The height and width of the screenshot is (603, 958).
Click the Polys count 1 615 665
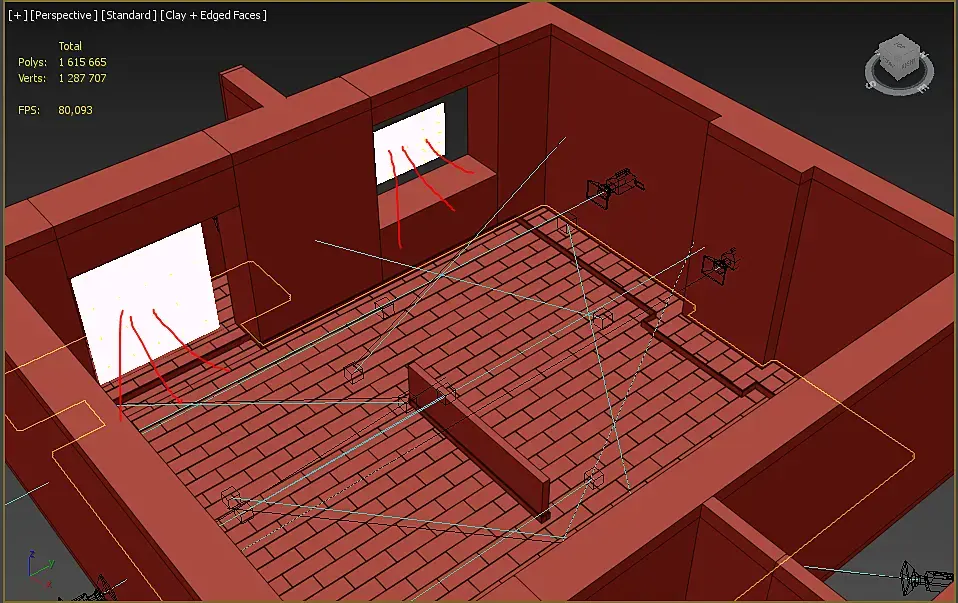(82, 62)
